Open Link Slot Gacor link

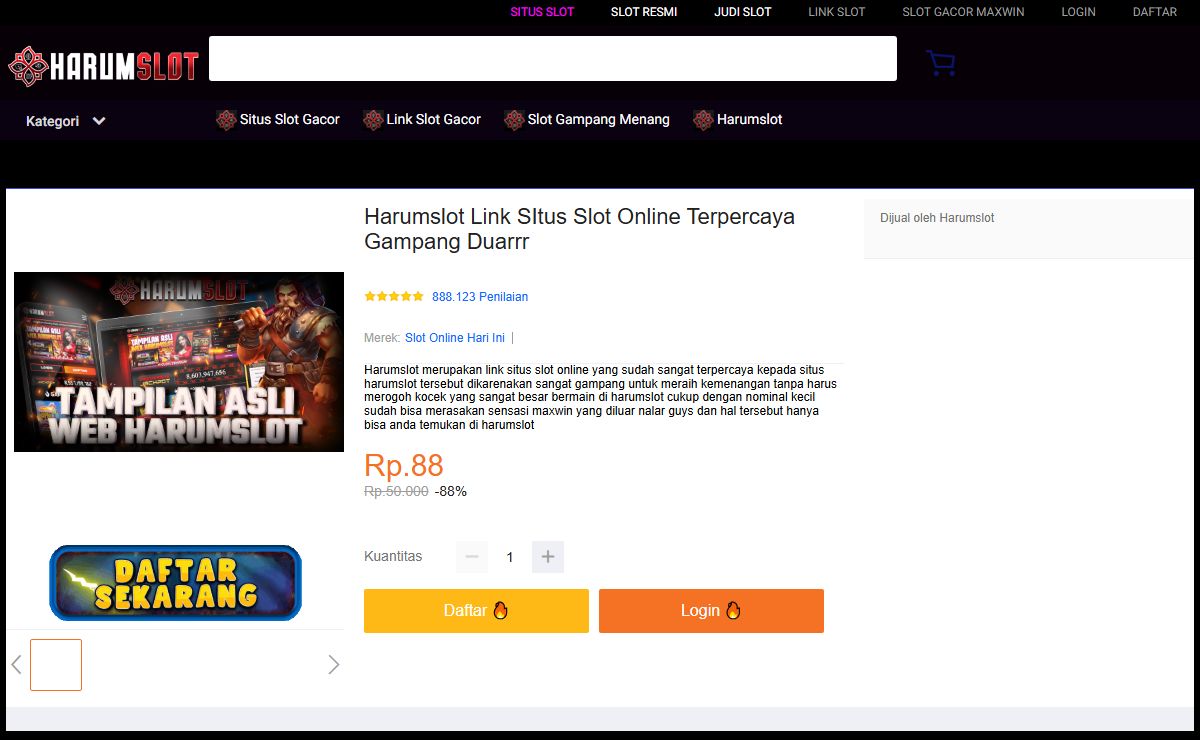[x=434, y=119]
